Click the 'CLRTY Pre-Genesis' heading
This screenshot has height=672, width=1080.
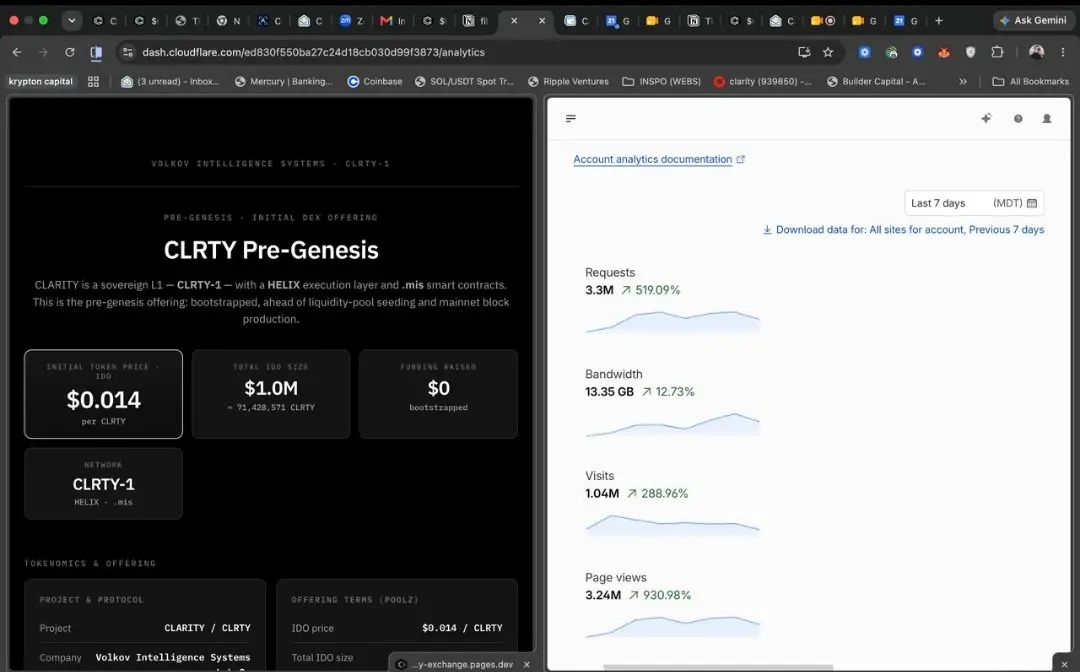[271, 250]
